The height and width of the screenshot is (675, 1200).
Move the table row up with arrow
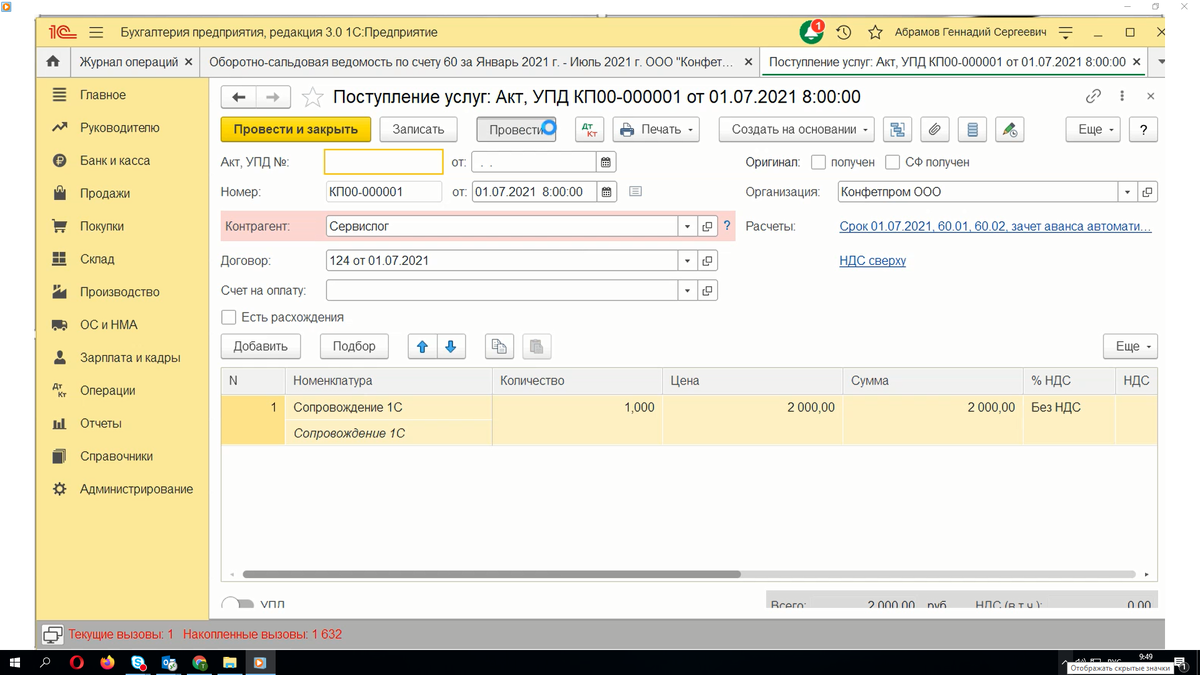422,346
